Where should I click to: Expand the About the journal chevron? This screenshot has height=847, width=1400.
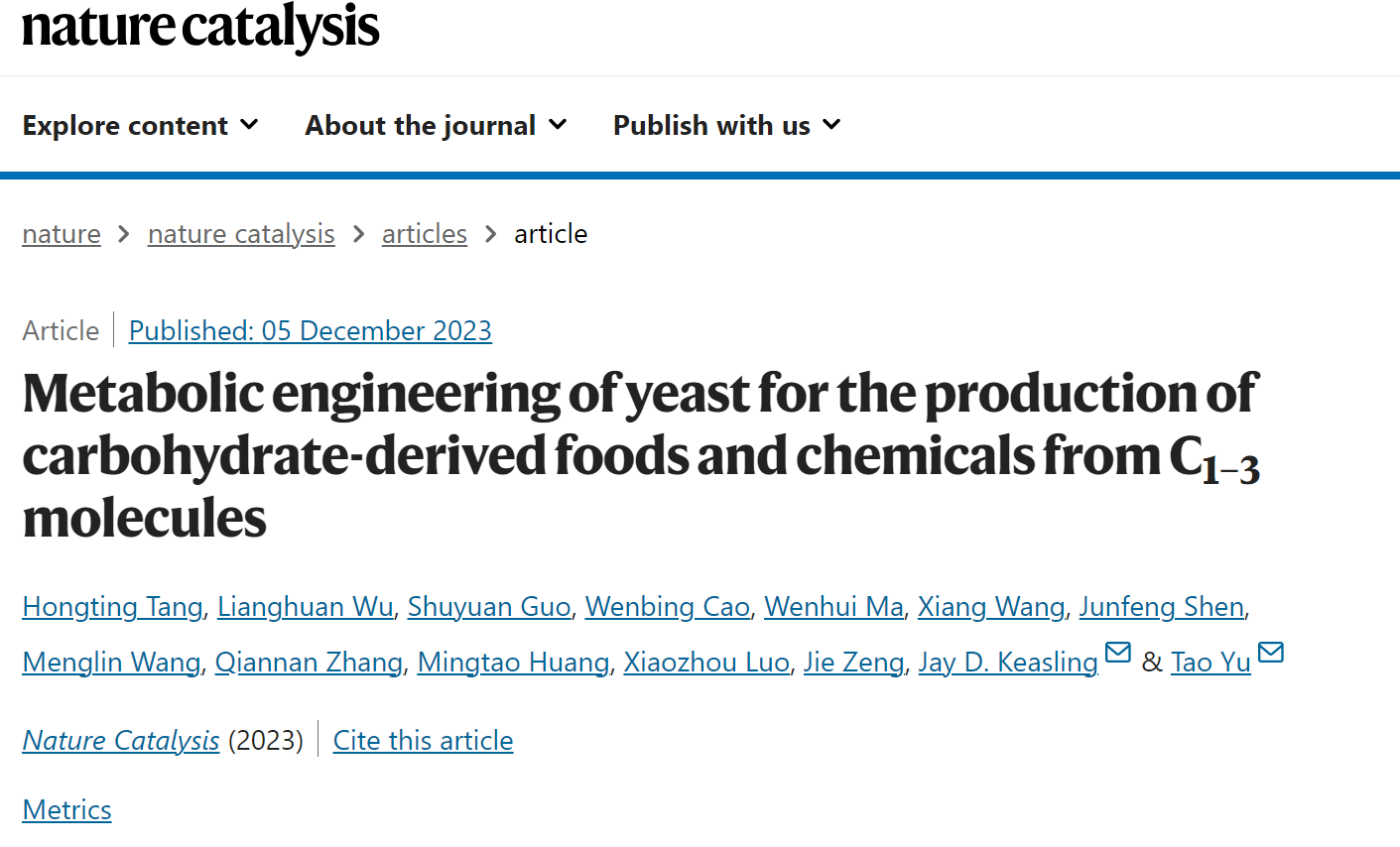point(558,125)
